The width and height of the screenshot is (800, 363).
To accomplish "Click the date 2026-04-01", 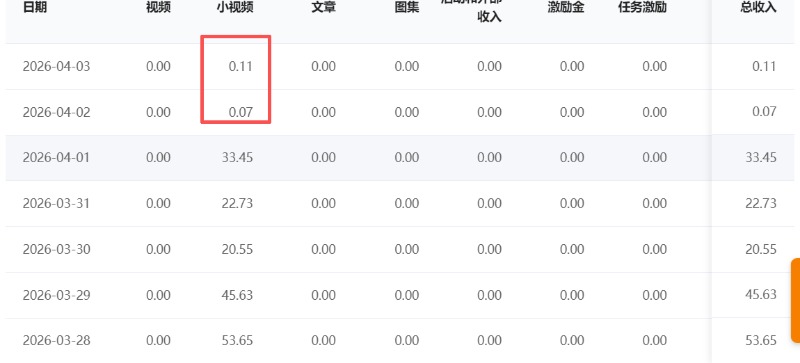I will point(56,157).
